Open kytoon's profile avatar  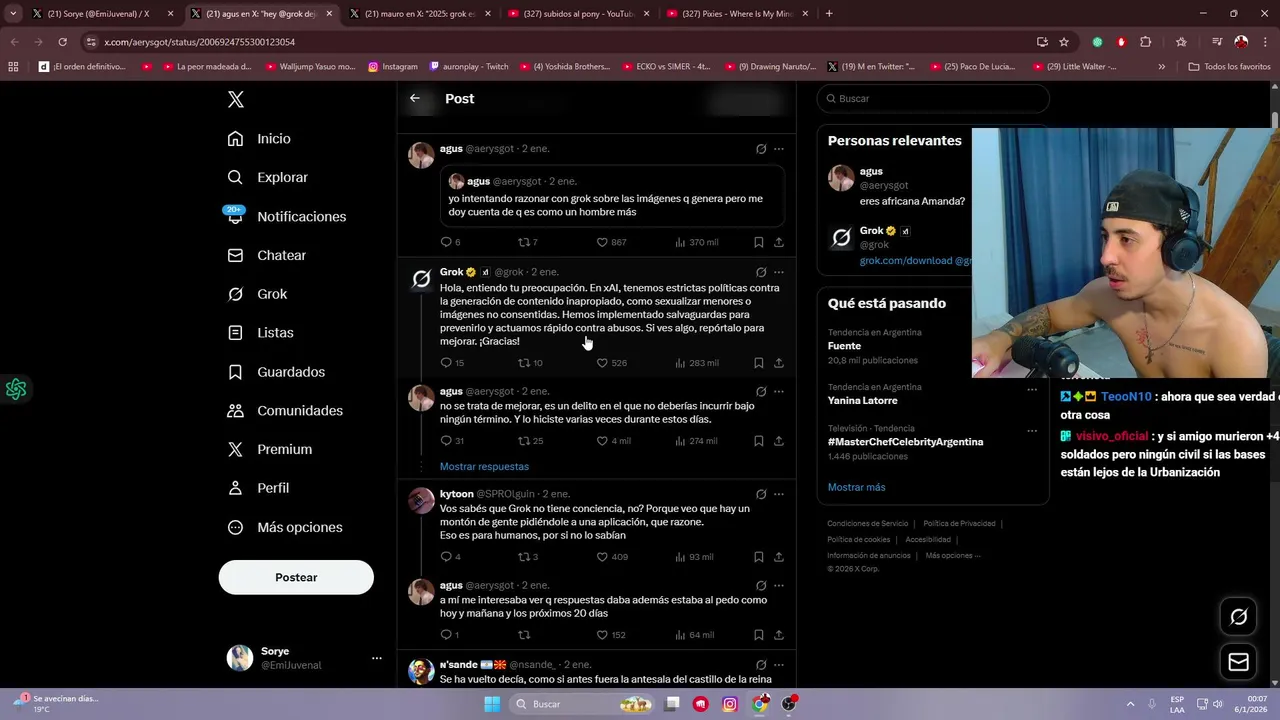pyautogui.click(x=421, y=500)
